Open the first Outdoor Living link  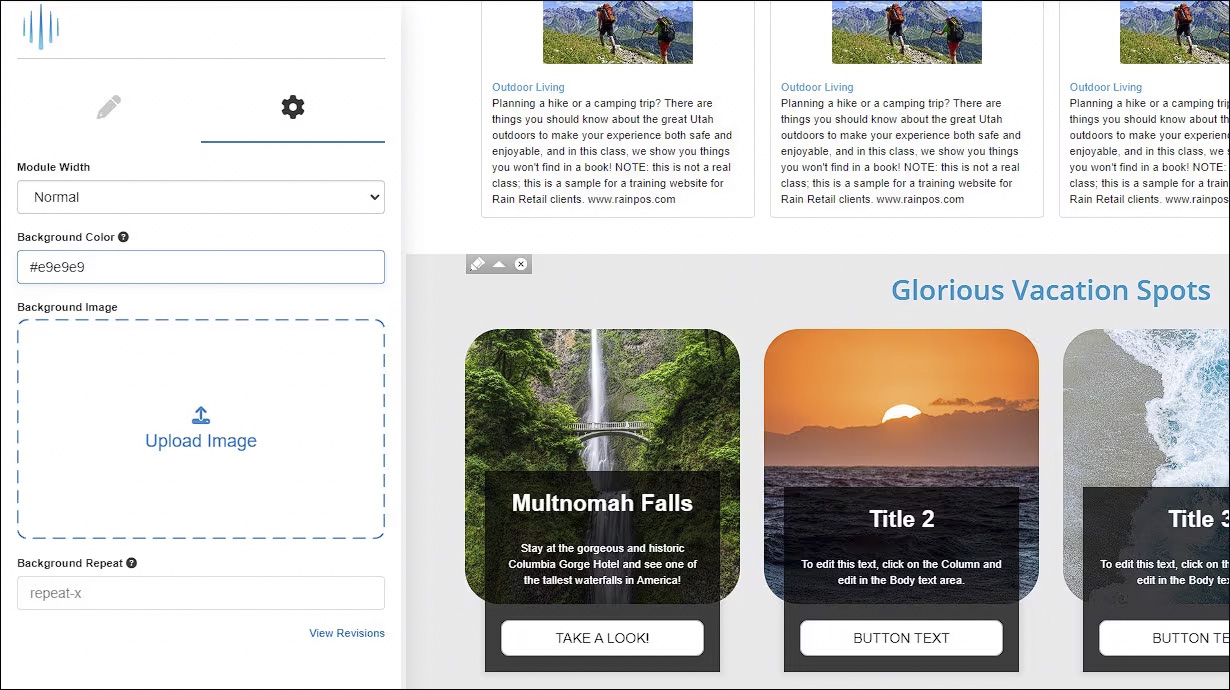tap(528, 87)
